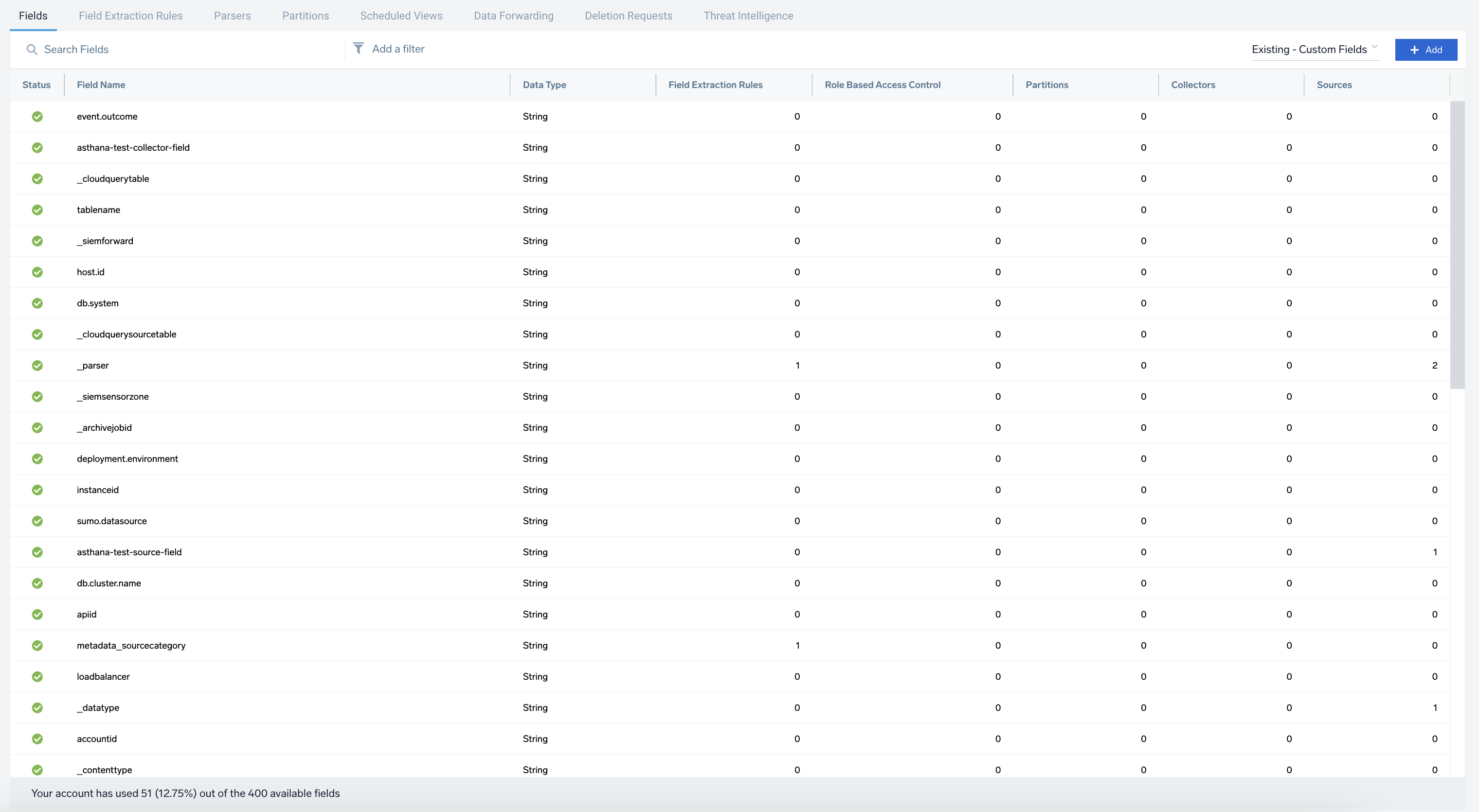The height and width of the screenshot is (812, 1479).
Task: Toggle the status indicator for _datatype field
Action: (37, 707)
